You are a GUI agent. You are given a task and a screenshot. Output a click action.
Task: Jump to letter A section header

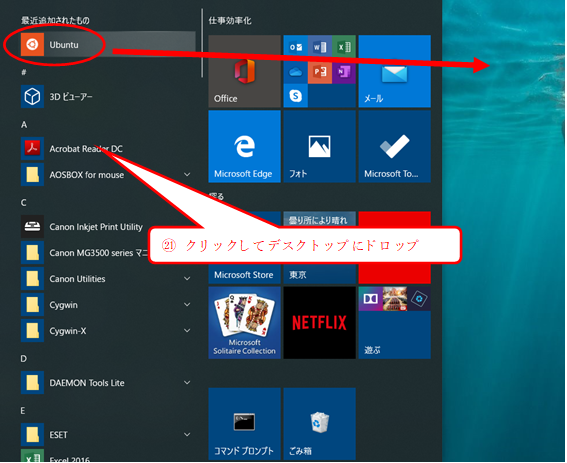click(x=24, y=125)
